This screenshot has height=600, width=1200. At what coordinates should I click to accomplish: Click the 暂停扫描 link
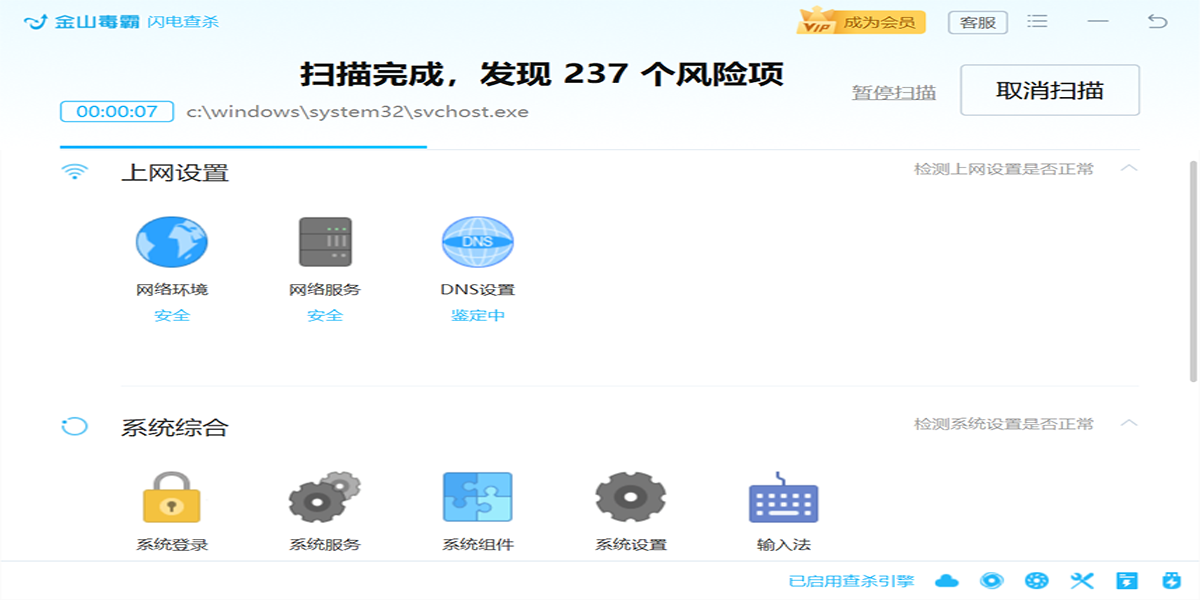point(894,92)
